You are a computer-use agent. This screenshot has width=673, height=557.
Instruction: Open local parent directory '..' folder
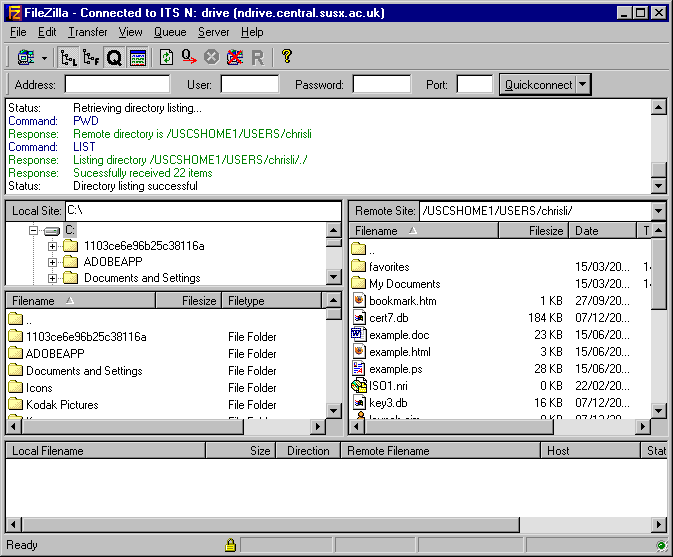(20, 319)
